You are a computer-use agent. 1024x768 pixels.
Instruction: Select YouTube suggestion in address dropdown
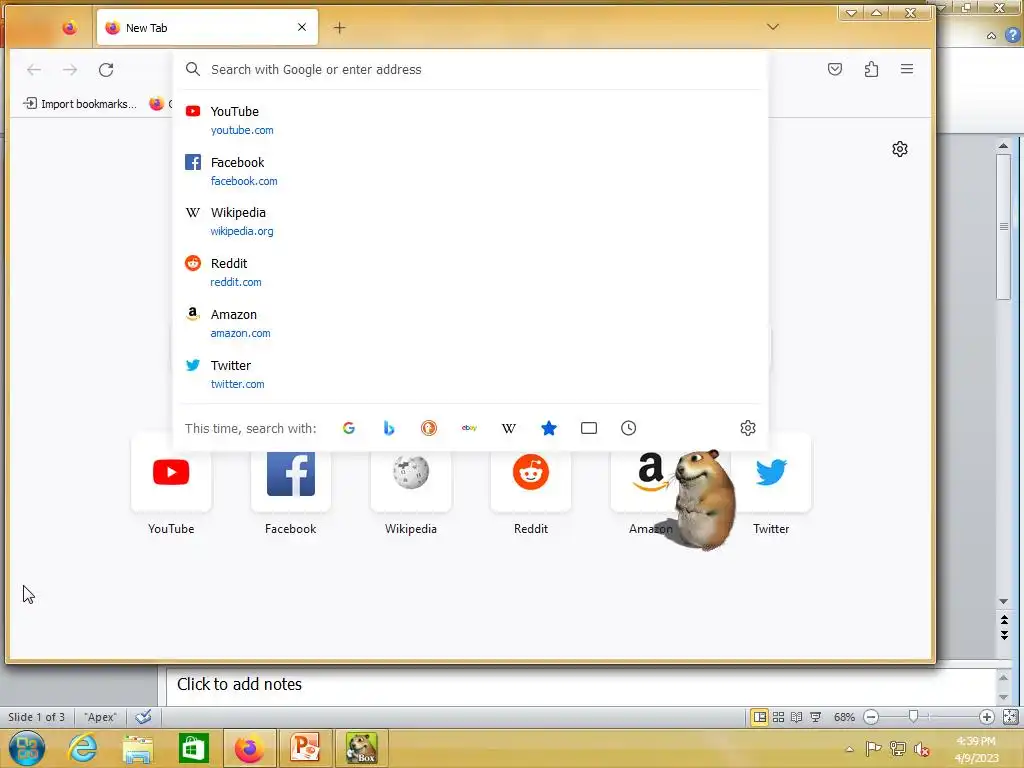[470, 120]
